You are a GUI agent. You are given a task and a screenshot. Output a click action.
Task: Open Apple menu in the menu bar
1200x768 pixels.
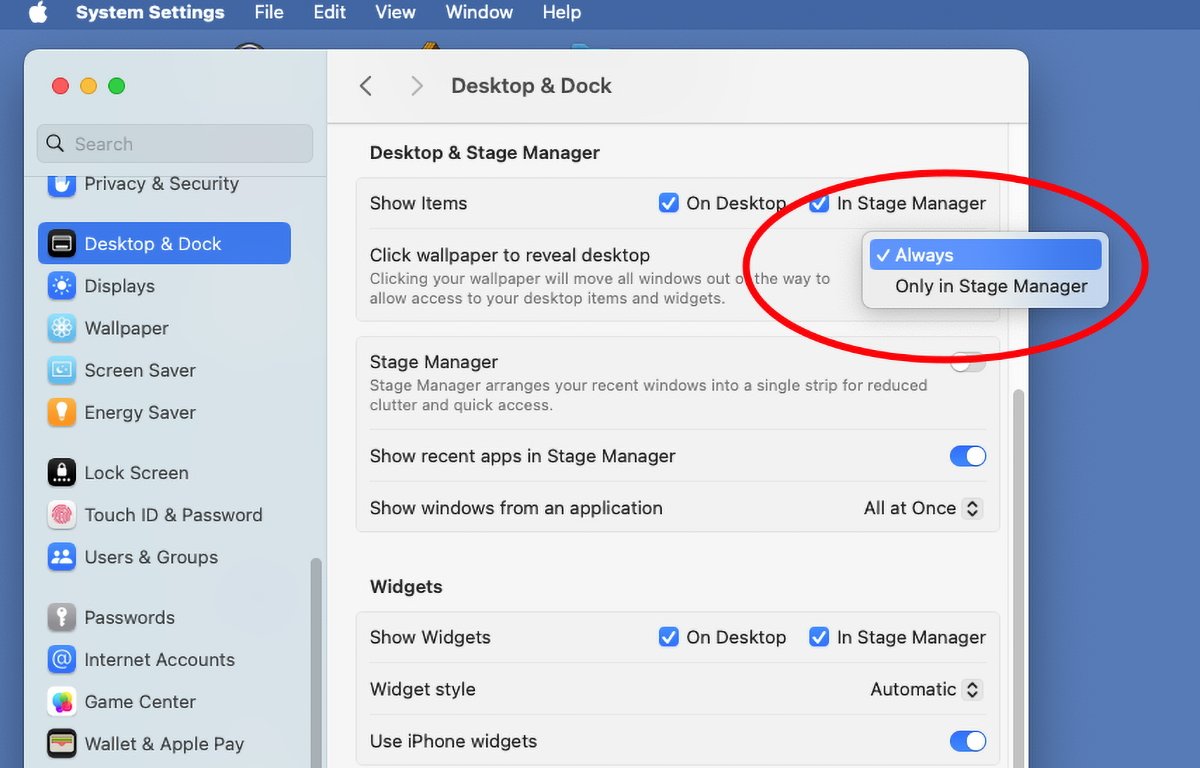[x=38, y=13]
